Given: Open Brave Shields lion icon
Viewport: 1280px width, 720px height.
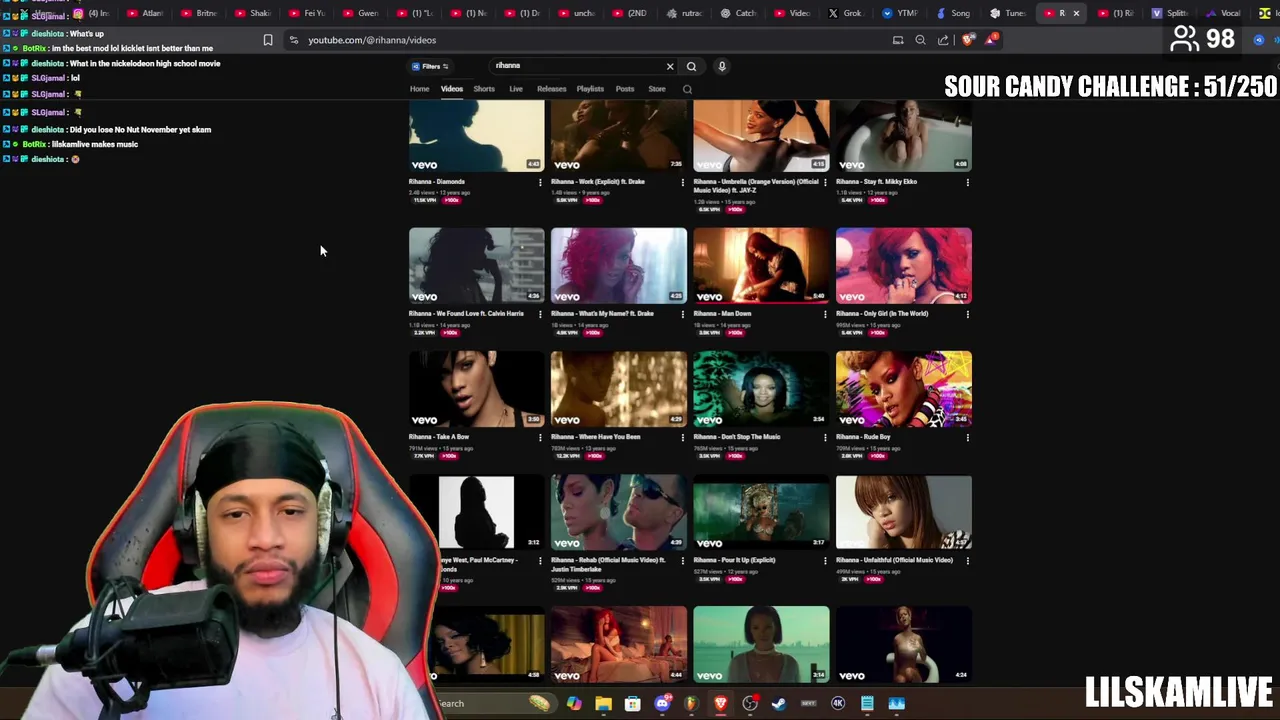Looking at the screenshot, I should pyautogui.click(x=968, y=40).
